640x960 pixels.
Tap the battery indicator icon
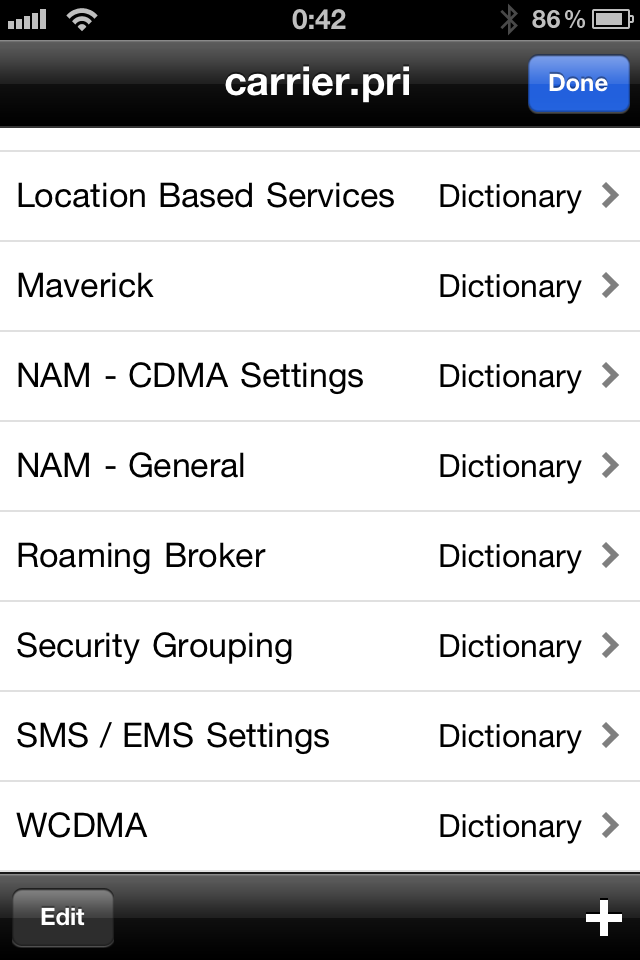coord(613,20)
